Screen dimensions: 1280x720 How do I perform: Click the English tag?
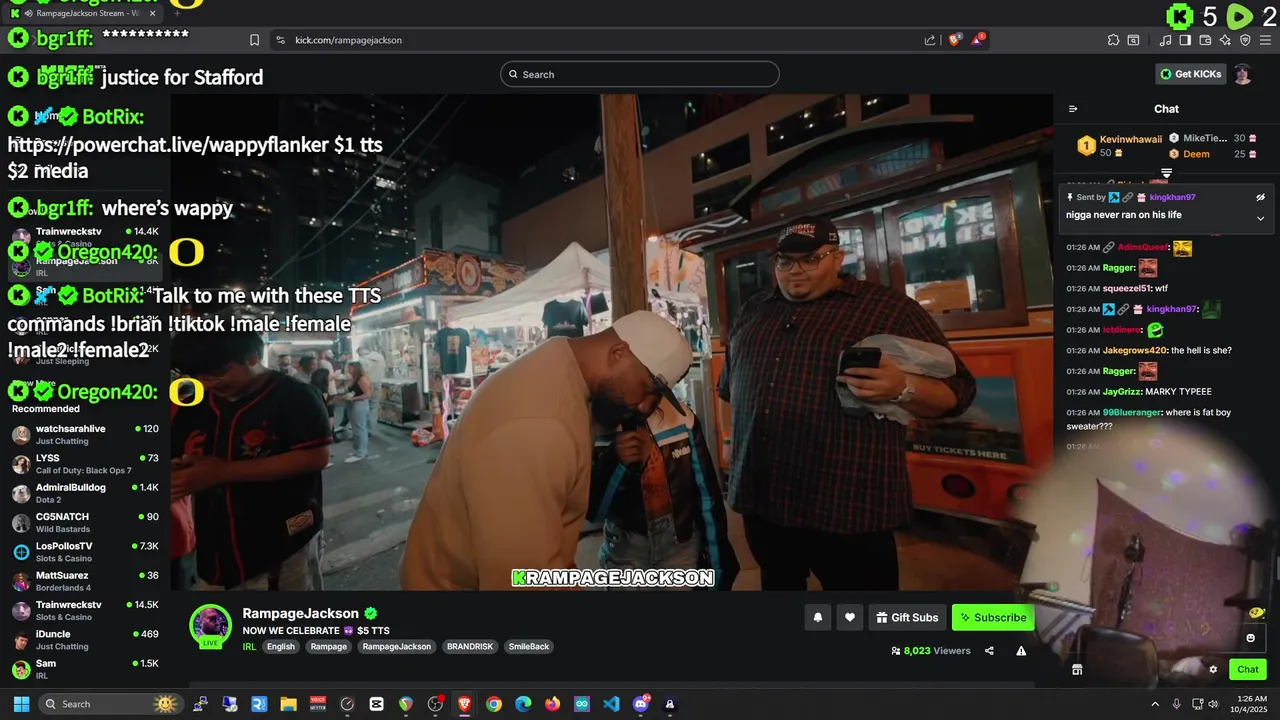[281, 647]
